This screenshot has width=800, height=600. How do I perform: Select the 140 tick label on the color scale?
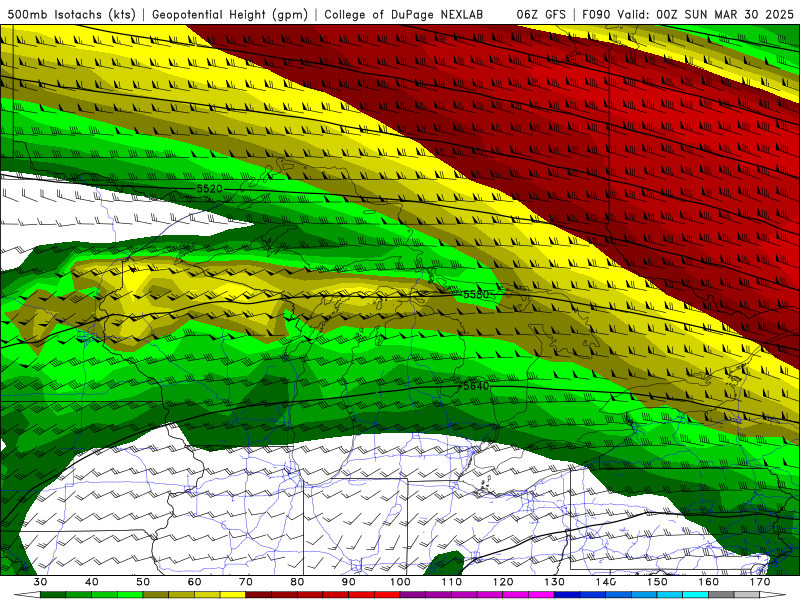click(x=606, y=582)
